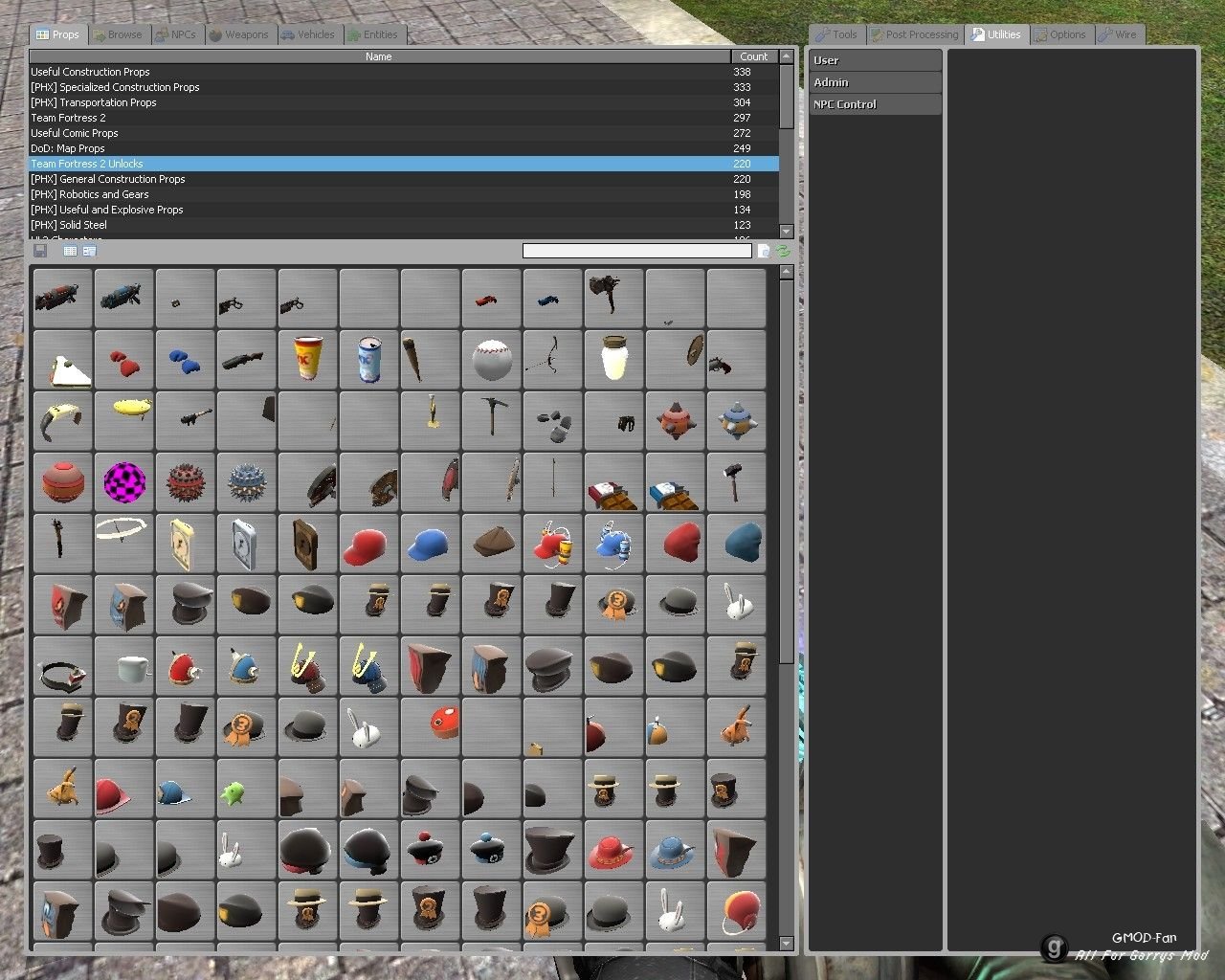Screen dimensions: 1225x980
Task: Spawn the magenta checkered sphere prop
Action: pyautogui.click(x=123, y=482)
